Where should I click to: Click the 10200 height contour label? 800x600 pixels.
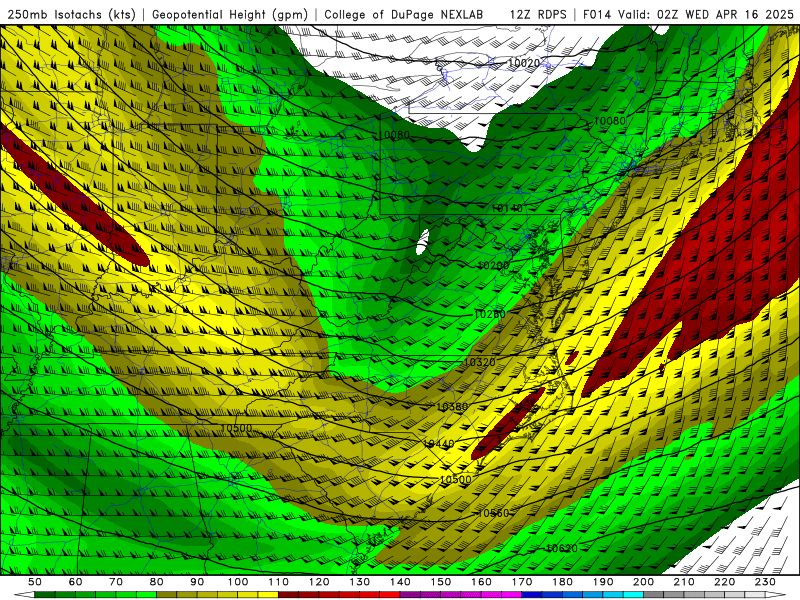click(493, 266)
